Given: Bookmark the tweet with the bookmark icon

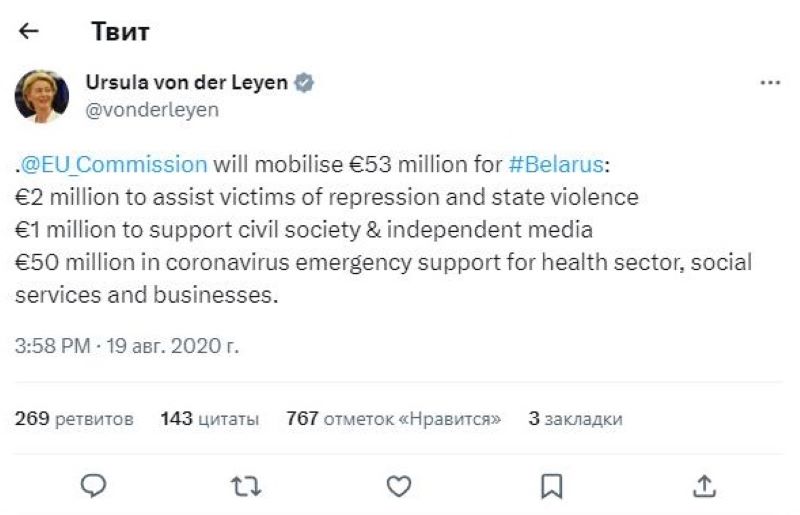Looking at the screenshot, I should (x=552, y=486).
